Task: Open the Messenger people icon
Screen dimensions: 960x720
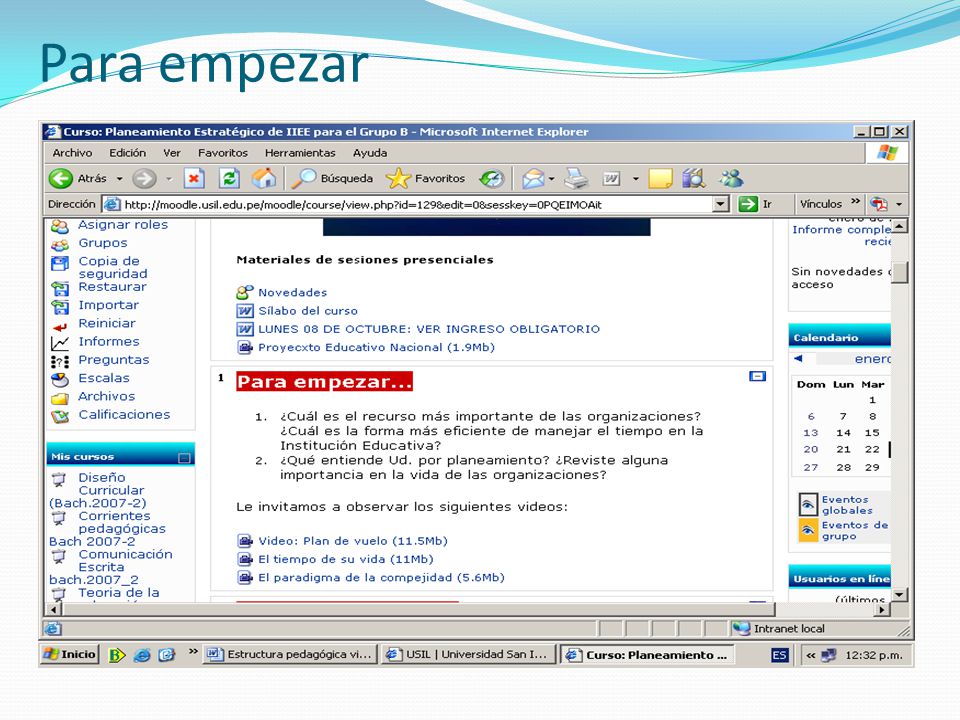Action: [731, 179]
